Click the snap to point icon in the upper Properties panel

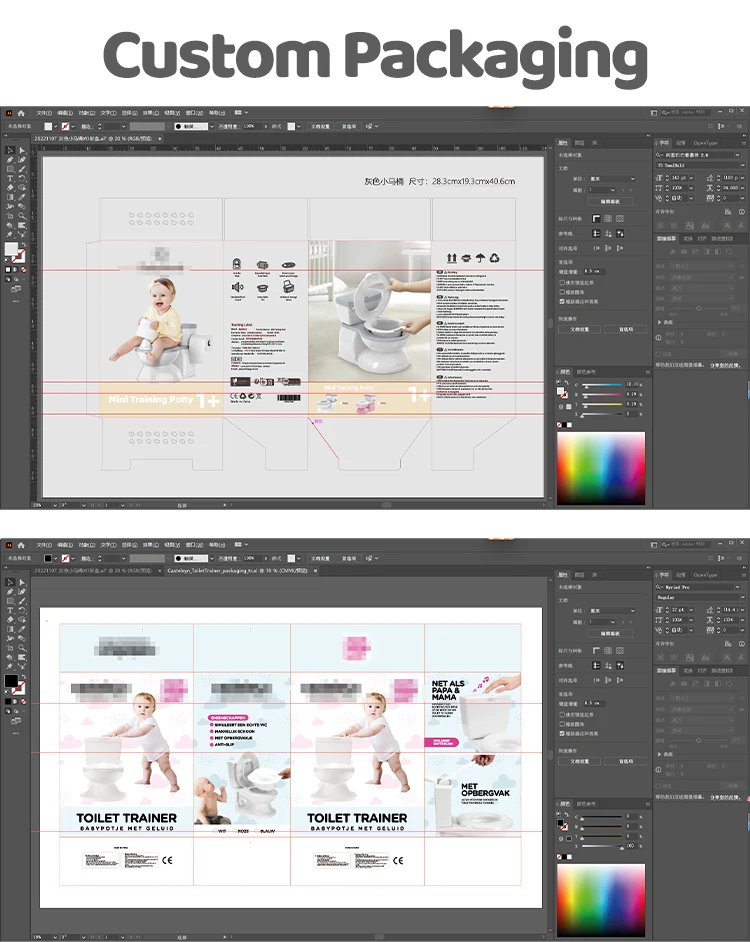(x=597, y=248)
